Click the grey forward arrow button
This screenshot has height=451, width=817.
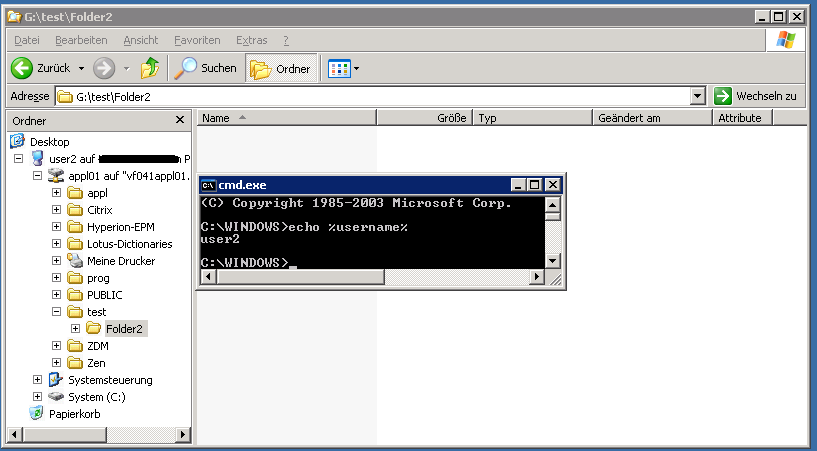104,68
